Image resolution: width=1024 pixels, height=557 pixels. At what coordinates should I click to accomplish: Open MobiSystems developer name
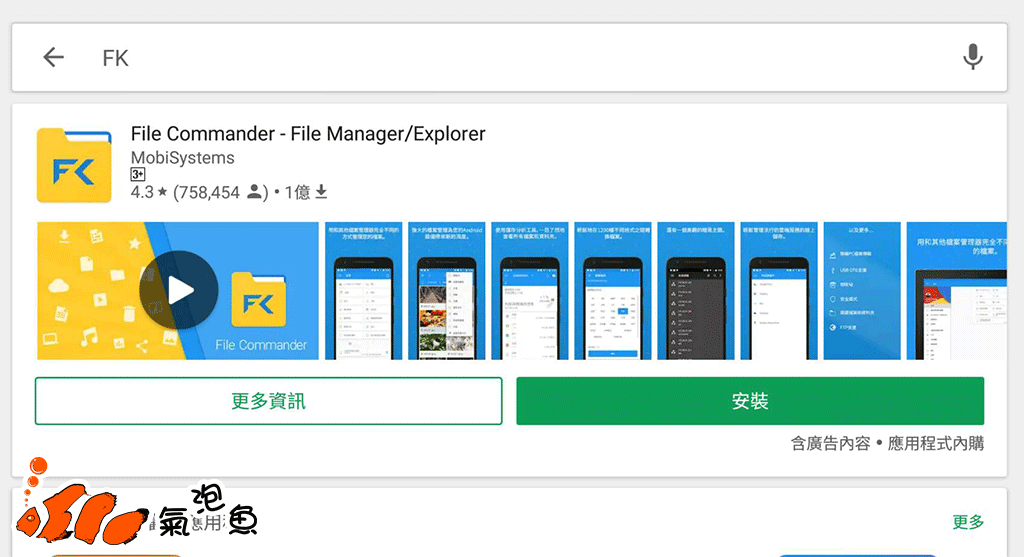[182, 158]
